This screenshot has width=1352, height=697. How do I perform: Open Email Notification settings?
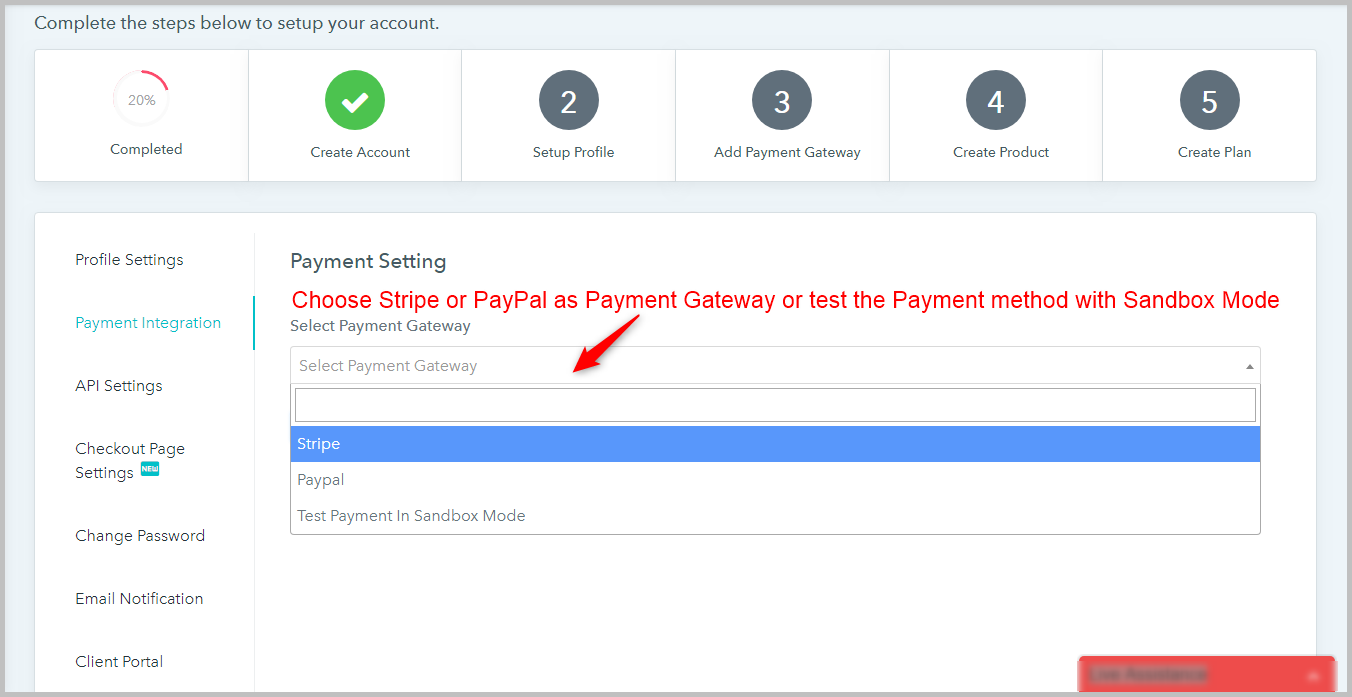pos(139,599)
